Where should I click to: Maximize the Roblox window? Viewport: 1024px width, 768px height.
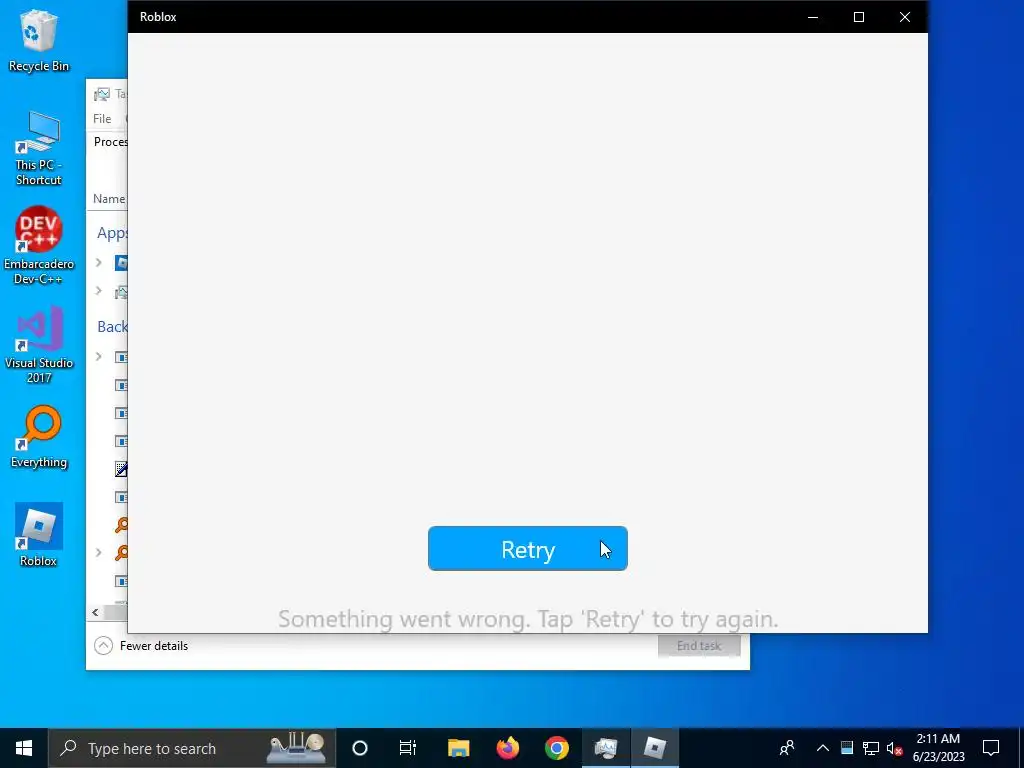click(859, 17)
